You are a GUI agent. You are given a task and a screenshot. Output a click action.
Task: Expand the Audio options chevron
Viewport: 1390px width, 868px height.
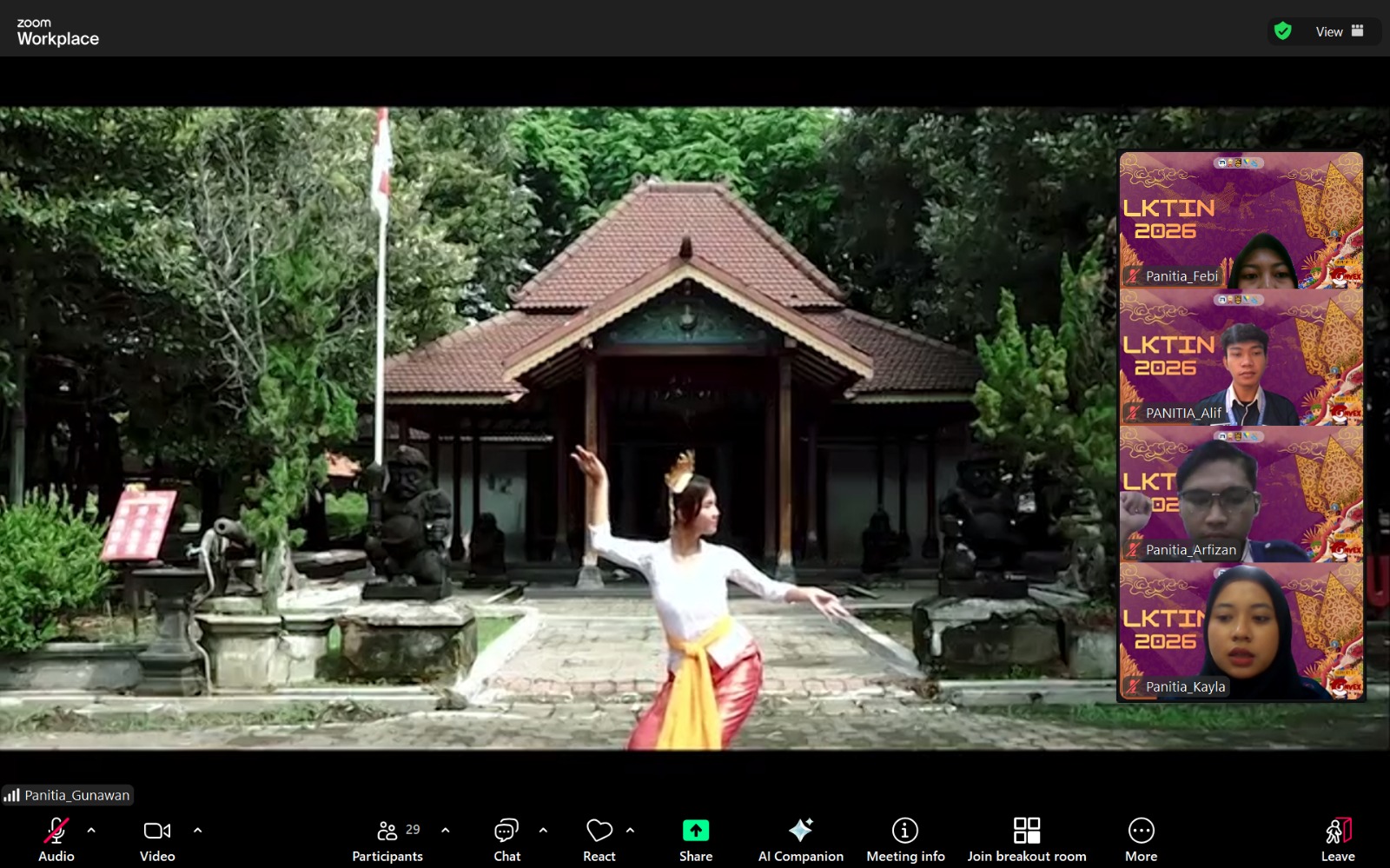point(90,831)
